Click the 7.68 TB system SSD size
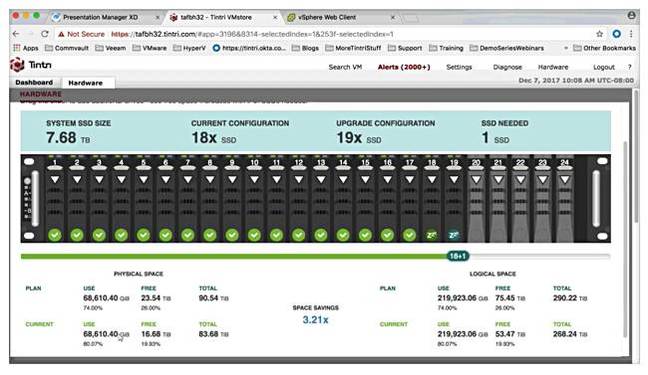 68,138
